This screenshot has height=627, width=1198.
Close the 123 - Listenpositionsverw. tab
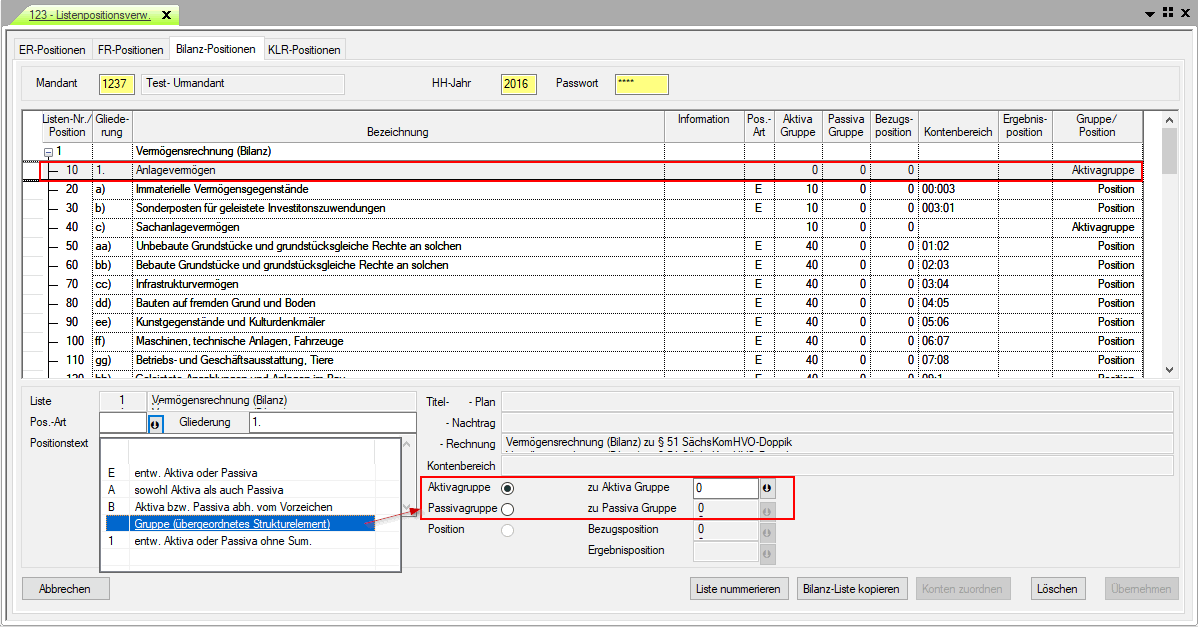166,15
